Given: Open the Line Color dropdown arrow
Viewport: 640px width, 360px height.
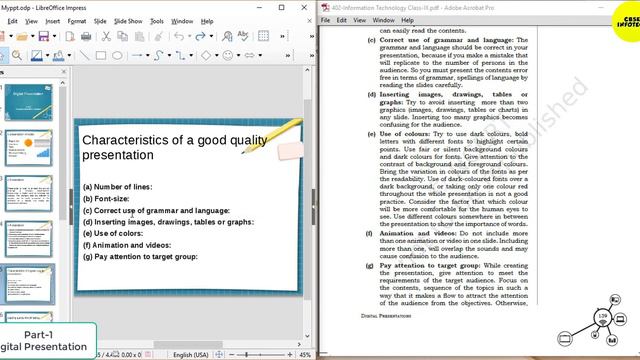Looking at the screenshot, I should click(x=47, y=55).
